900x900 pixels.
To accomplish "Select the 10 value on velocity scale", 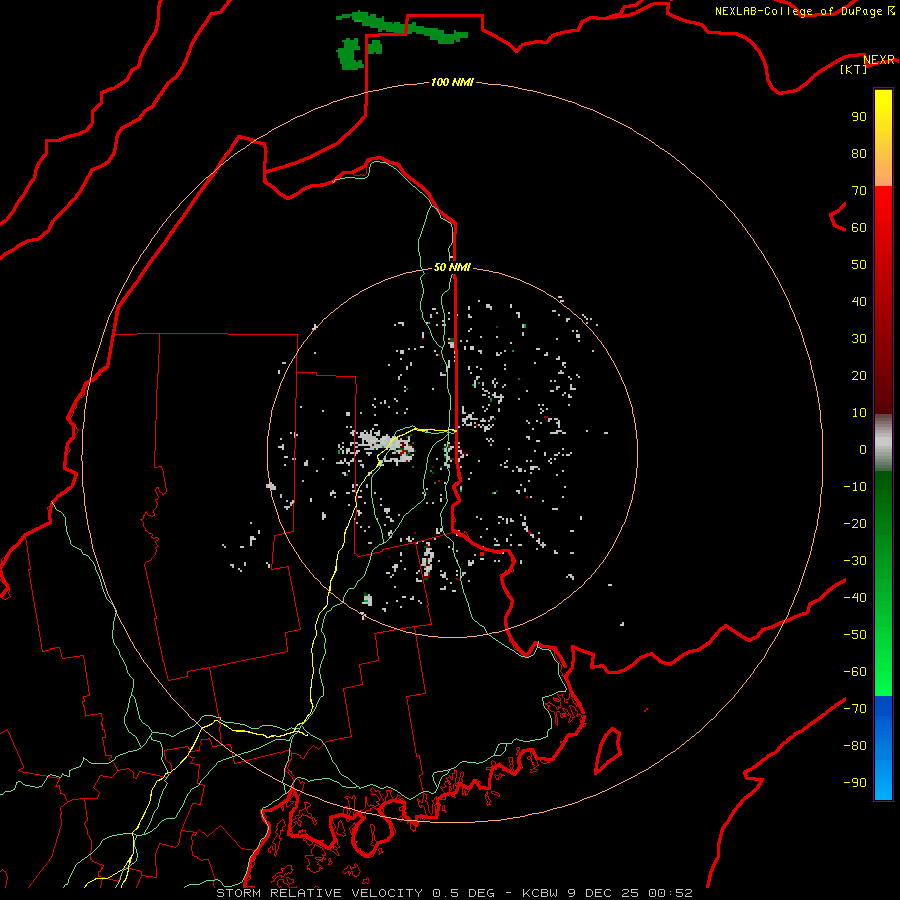I will click(x=859, y=413).
